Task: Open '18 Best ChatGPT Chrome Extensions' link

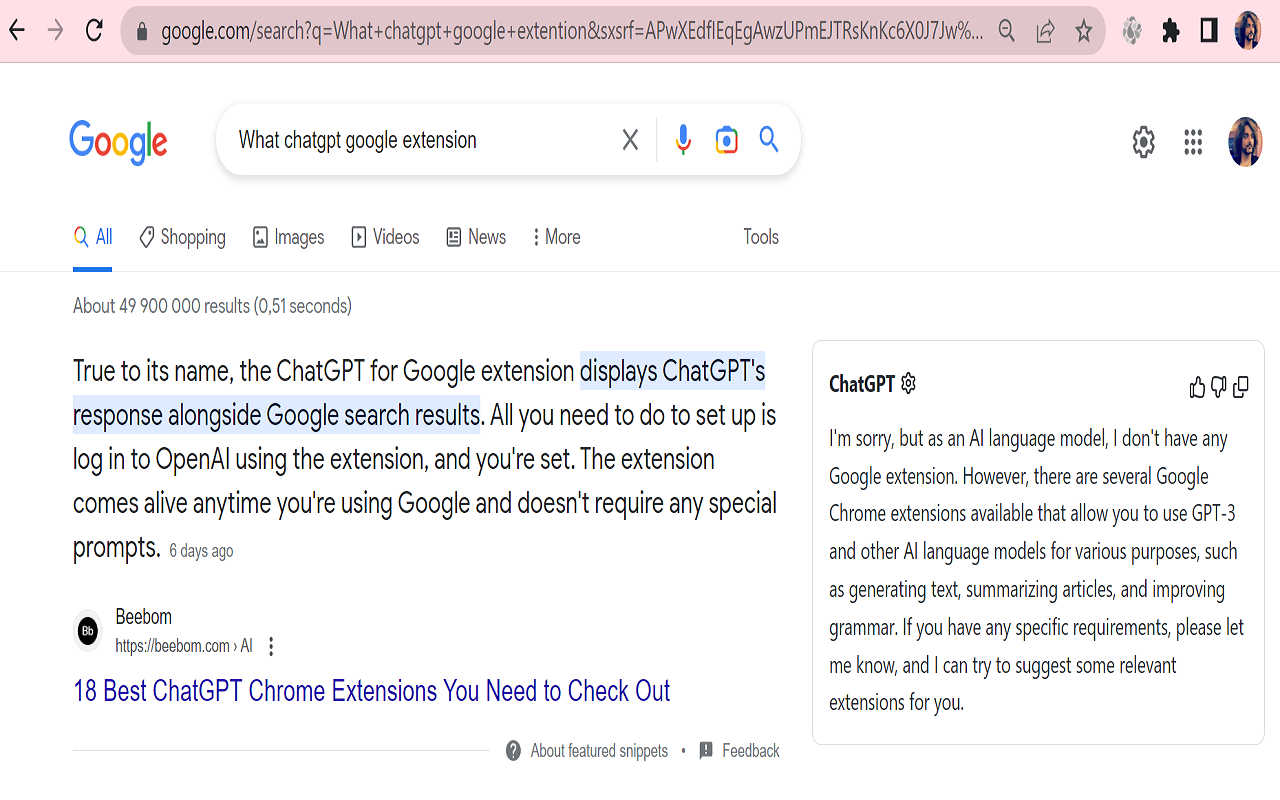Action: [x=372, y=691]
